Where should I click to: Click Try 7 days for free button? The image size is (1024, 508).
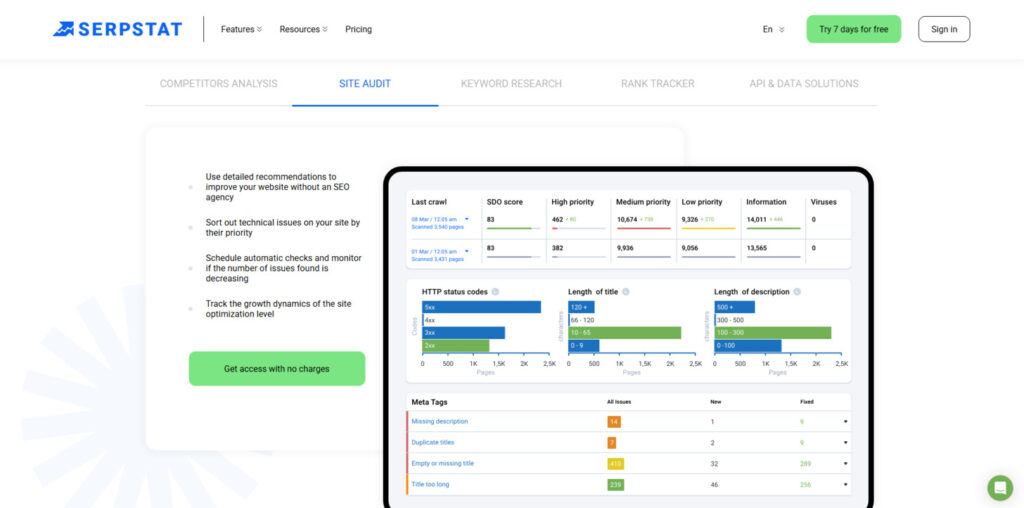(x=854, y=29)
